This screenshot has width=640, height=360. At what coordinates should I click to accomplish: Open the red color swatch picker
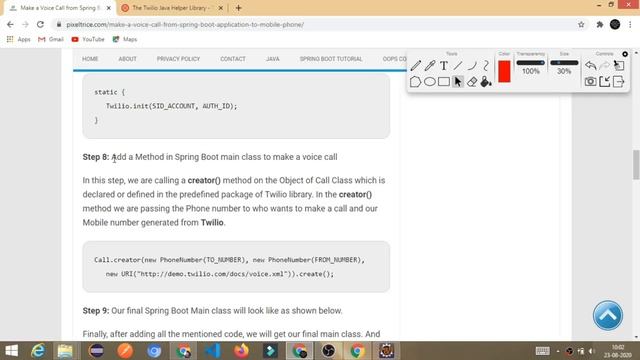(x=504, y=71)
